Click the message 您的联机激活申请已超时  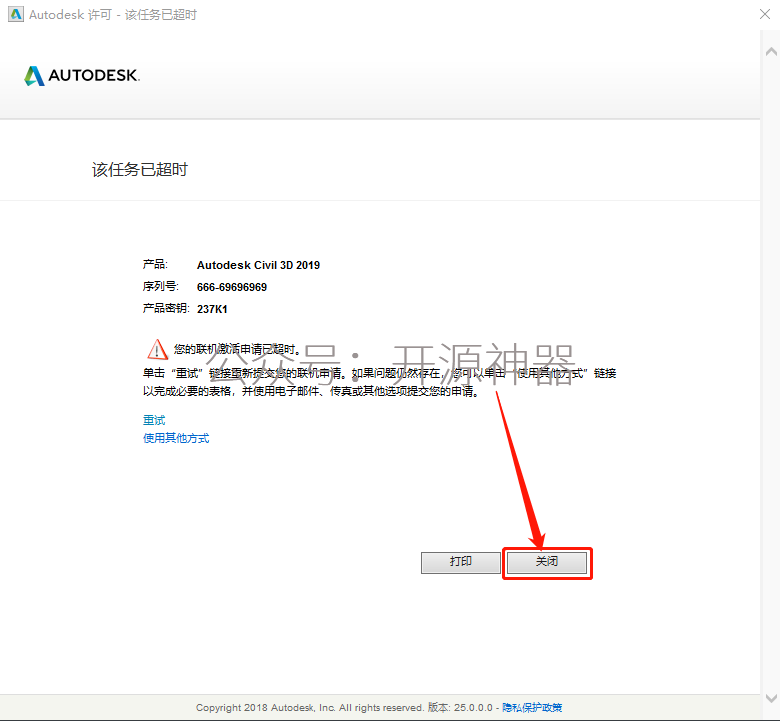pyautogui.click(x=237, y=349)
